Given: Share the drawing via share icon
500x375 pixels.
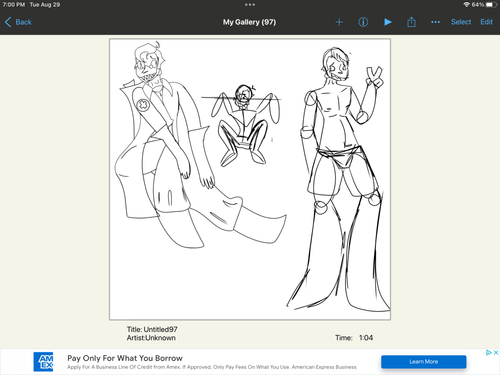Looking at the screenshot, I should pos(411,22).
